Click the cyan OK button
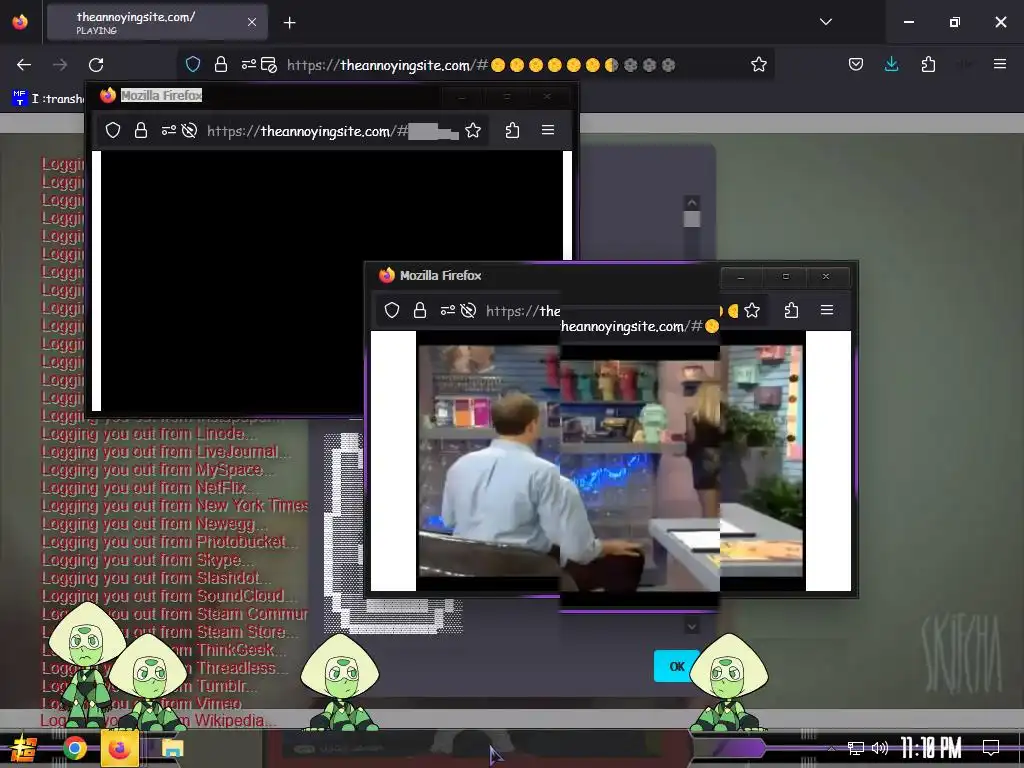This screenshot has width=1024, height=768. tap(676, 666)
